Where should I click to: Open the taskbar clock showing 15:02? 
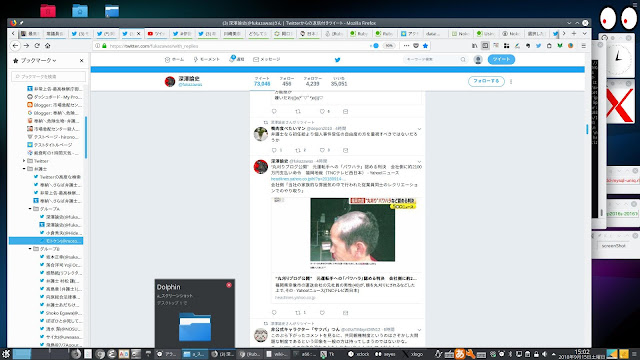[582, 354]
